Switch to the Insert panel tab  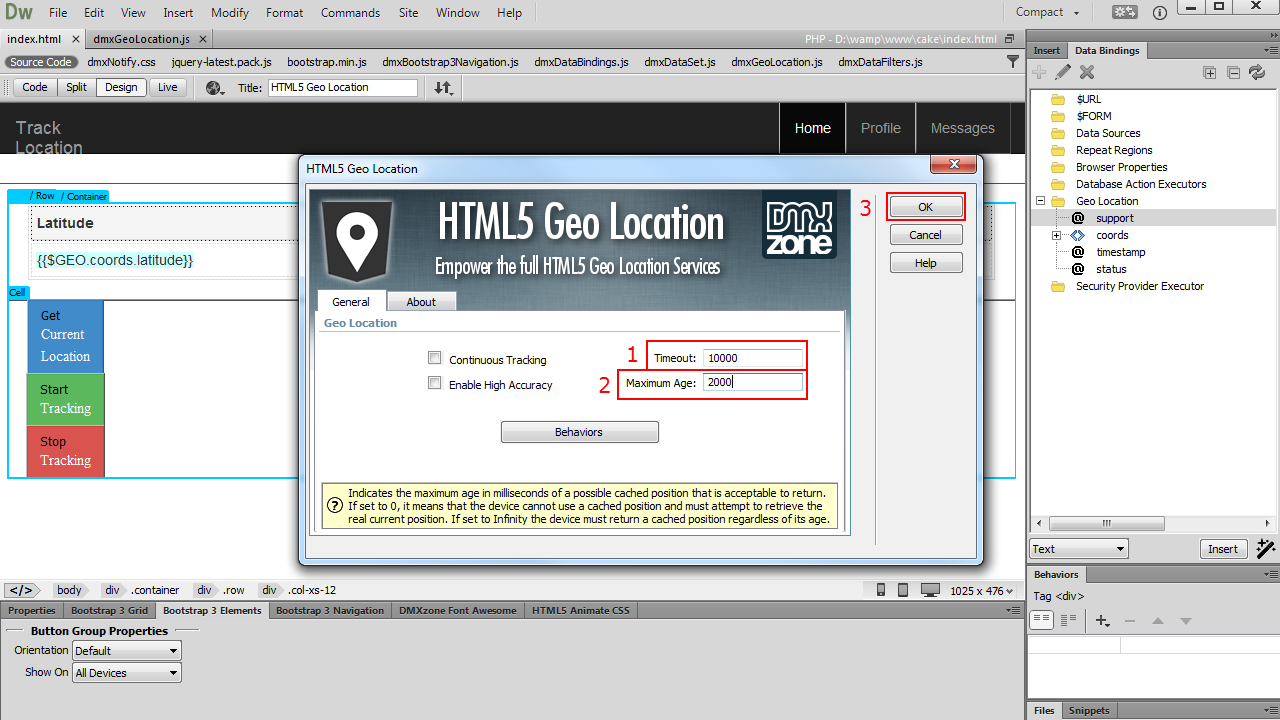pyautogui.click(x=1047, y=50)
